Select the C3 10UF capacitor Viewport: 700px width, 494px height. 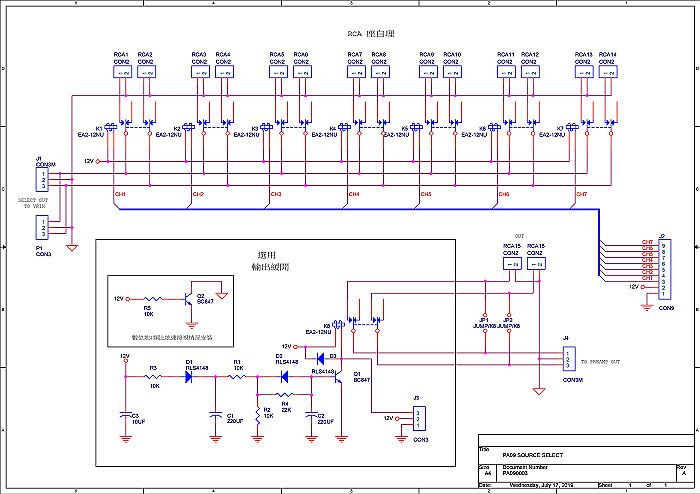pos(124,412)
